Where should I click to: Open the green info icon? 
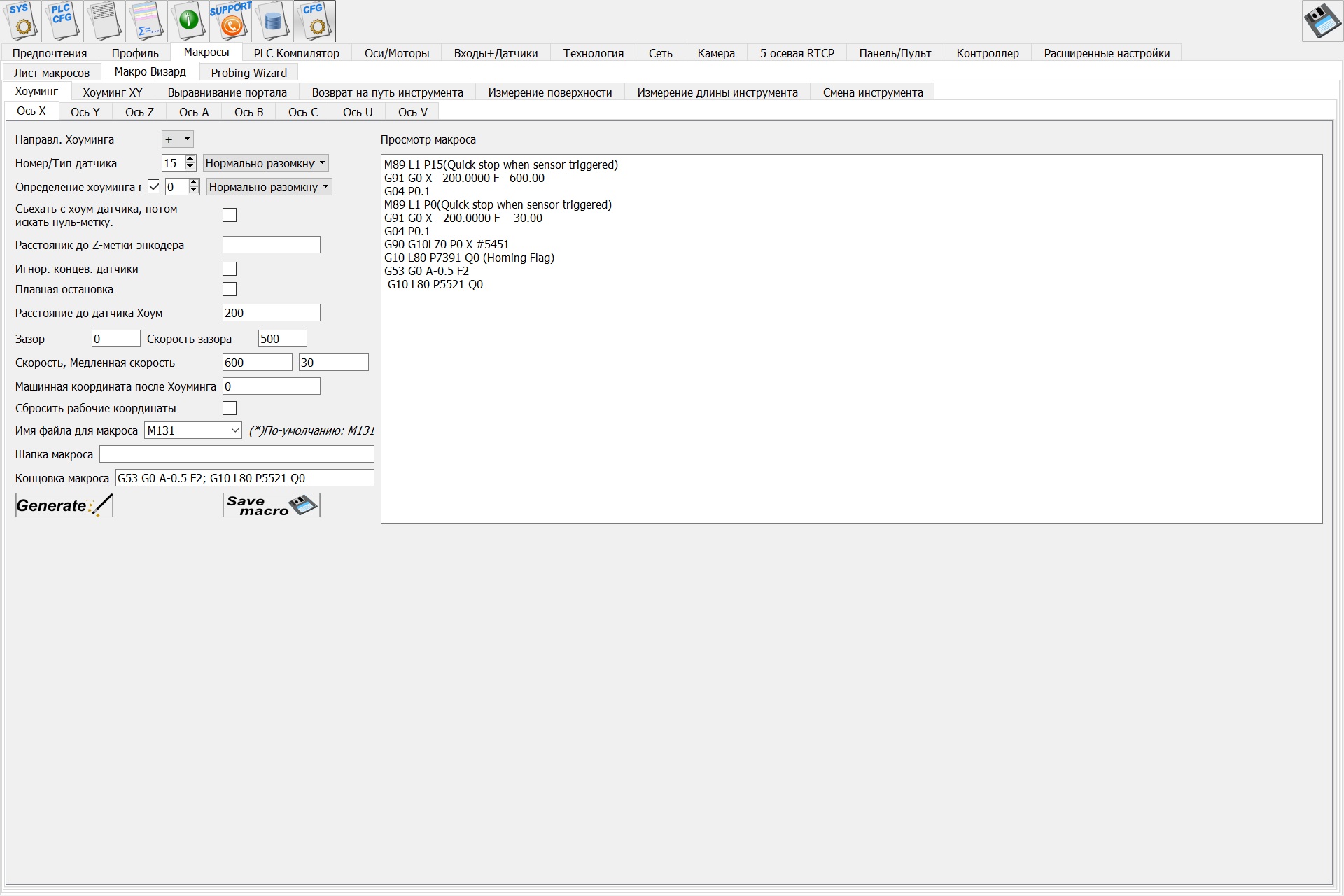[x=188, y=20]
